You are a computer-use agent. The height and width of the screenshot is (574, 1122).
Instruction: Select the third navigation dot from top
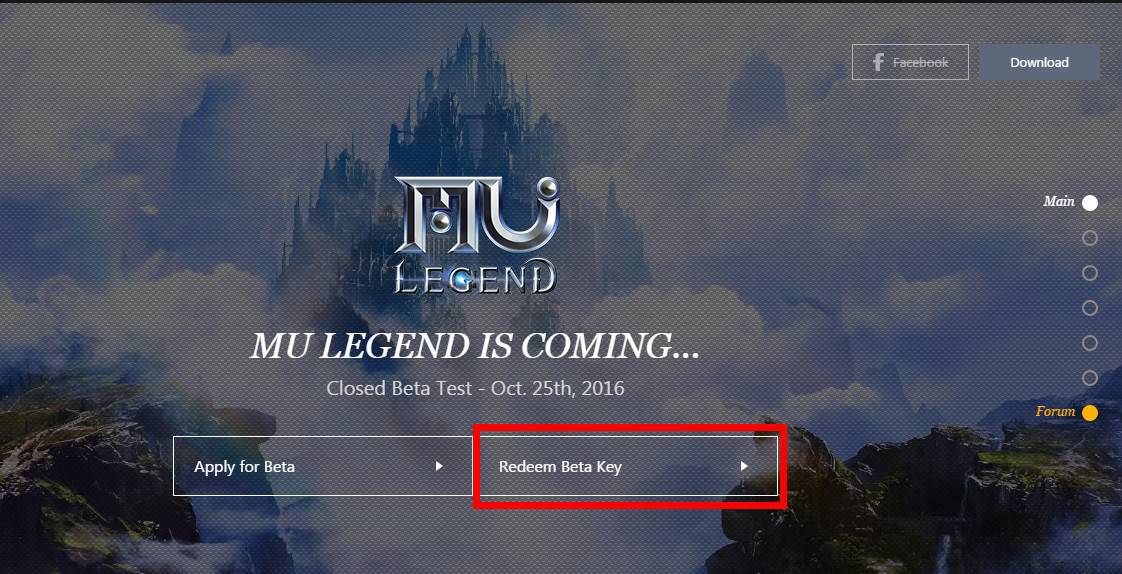(1090, 273)
